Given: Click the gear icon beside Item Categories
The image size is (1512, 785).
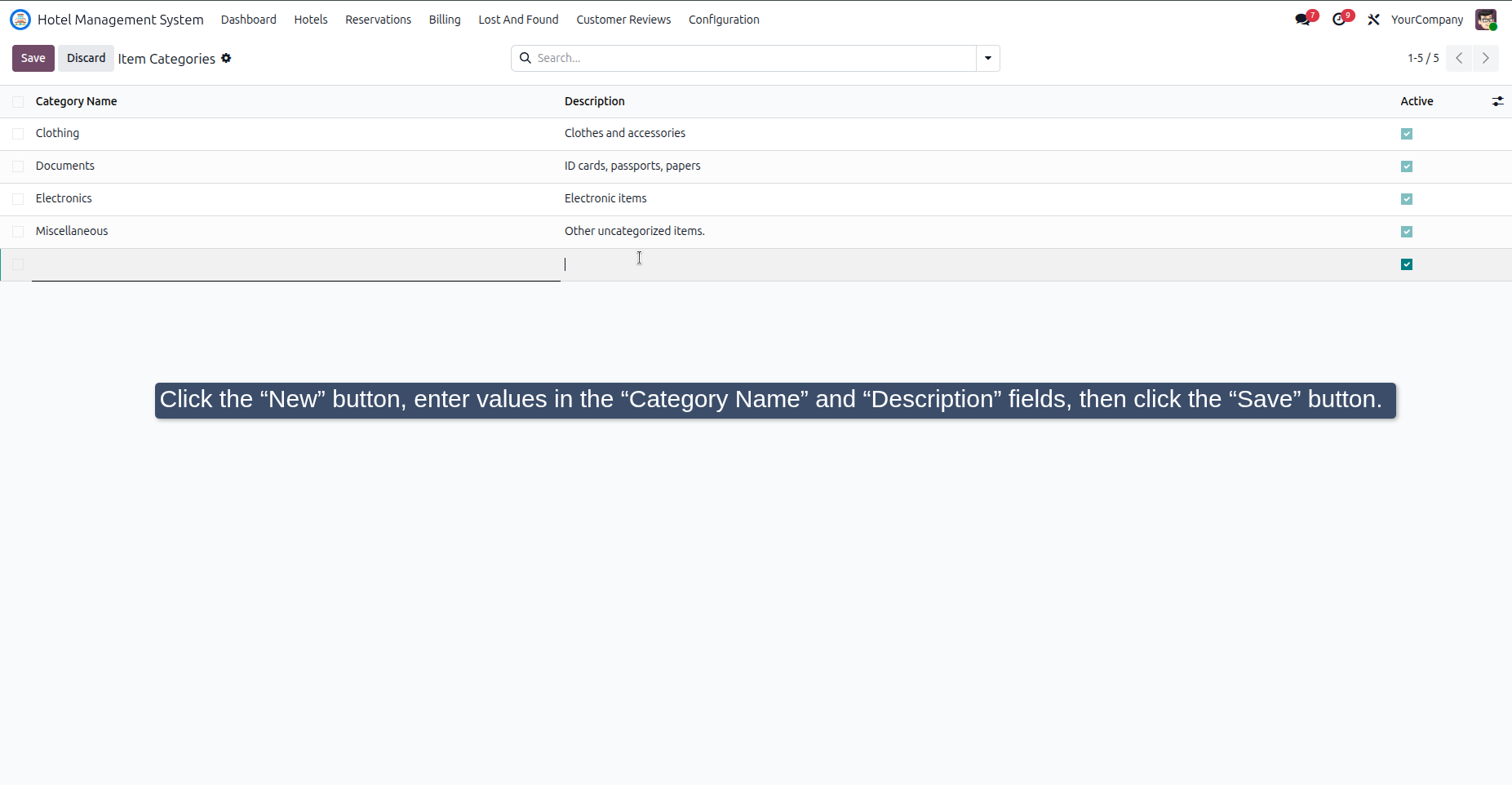Looking at the screenshot, I should click(x=226, y=58).
